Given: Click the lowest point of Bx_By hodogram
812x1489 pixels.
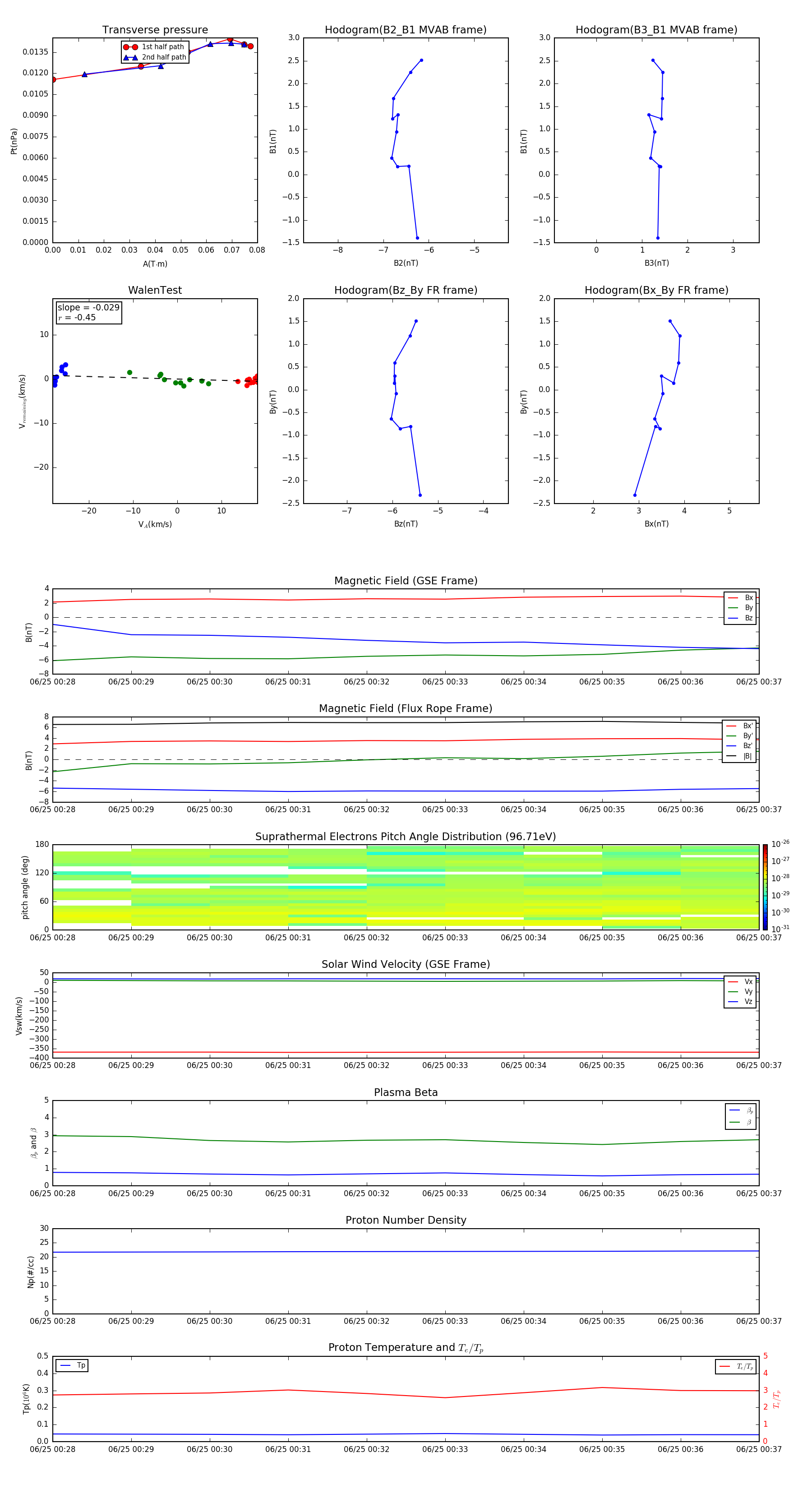Looking at the screenshot, I should pyautogui.click(x=635, y=495).
